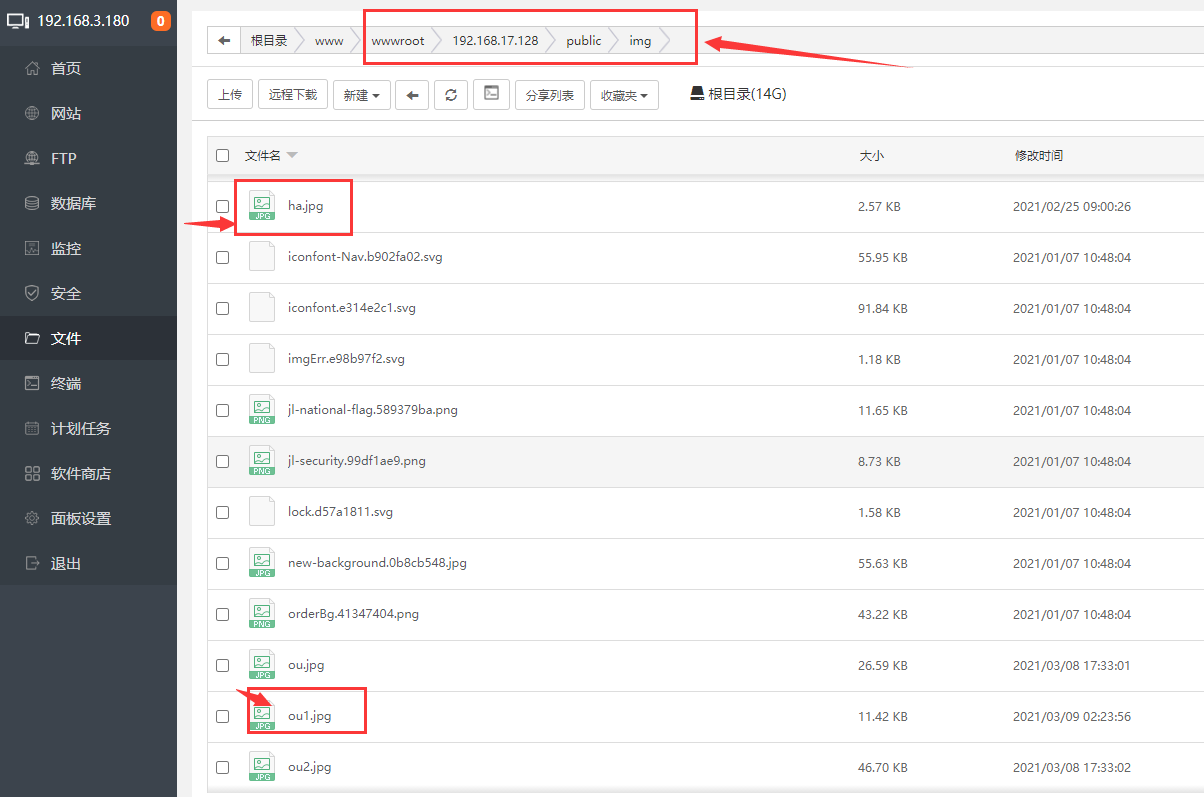Click the JPG icon of ou2.jpg
Image resolution: width=1204 pixels, height=797 pixels.
(262, 767)
